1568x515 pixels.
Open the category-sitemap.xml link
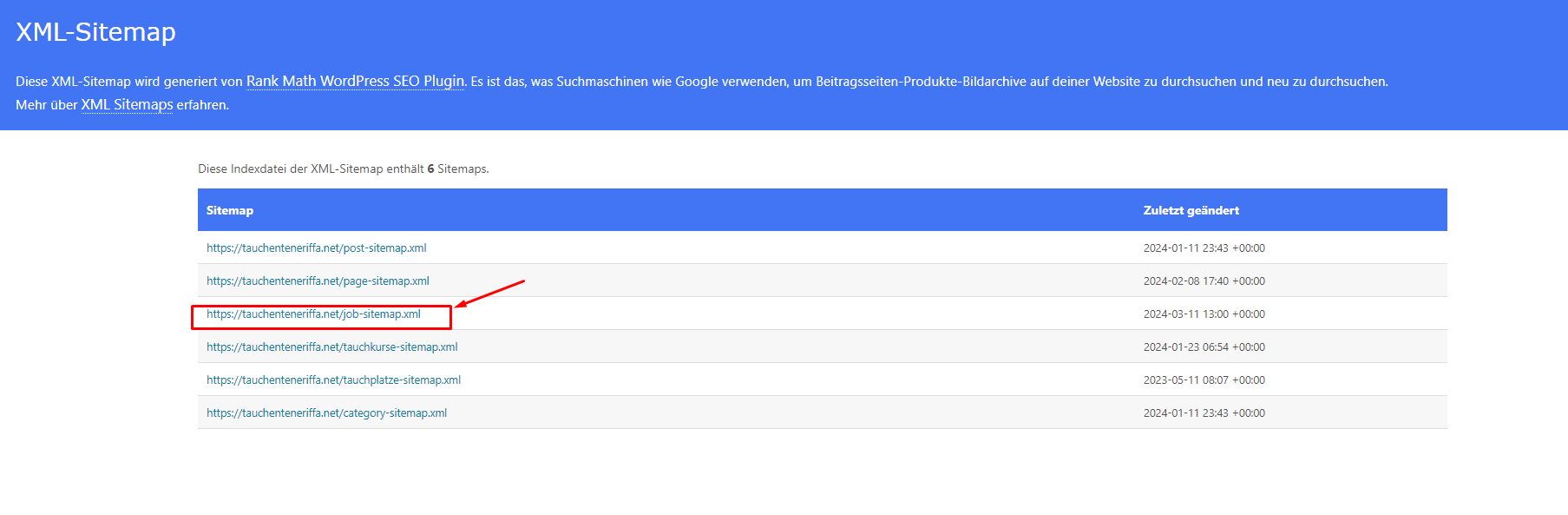pos(326,413)
